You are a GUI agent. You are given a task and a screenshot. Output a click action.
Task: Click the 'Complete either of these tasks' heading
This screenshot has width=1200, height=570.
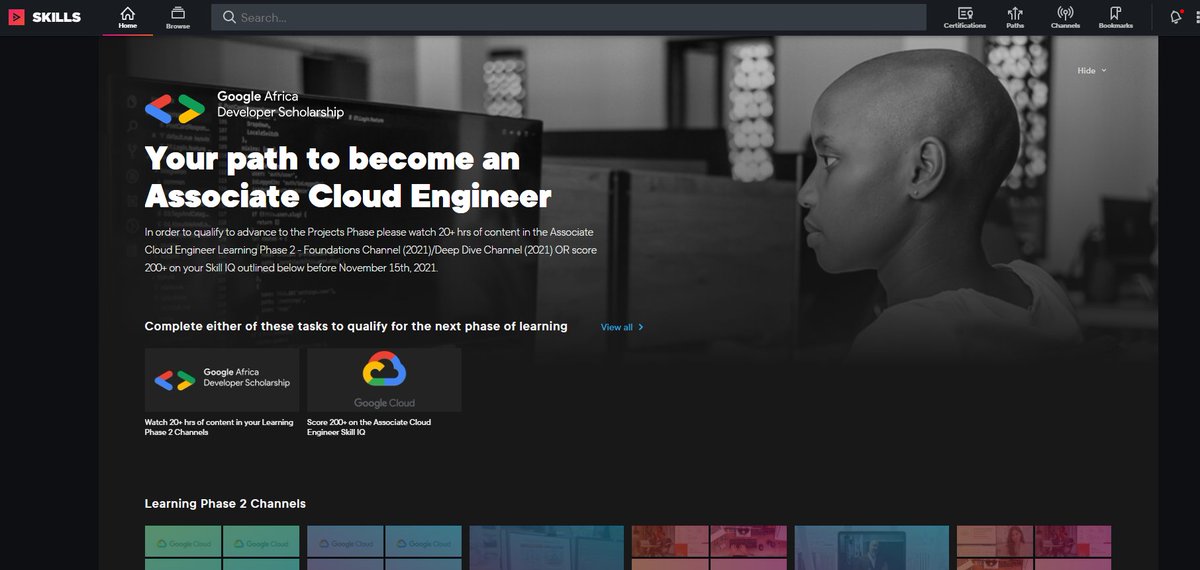click(356, 326)
